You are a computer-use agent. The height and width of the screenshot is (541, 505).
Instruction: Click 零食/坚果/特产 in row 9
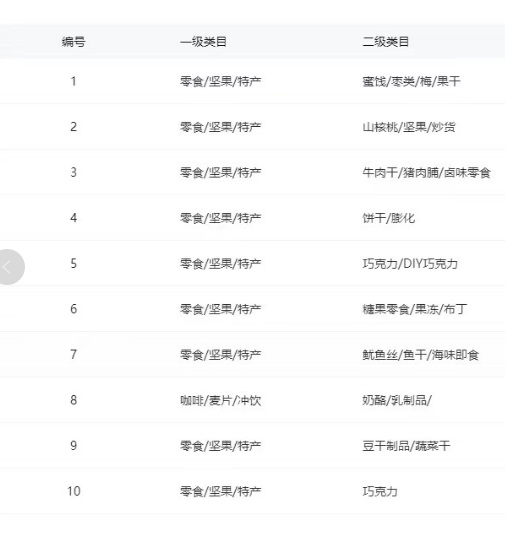pos(220,446)
